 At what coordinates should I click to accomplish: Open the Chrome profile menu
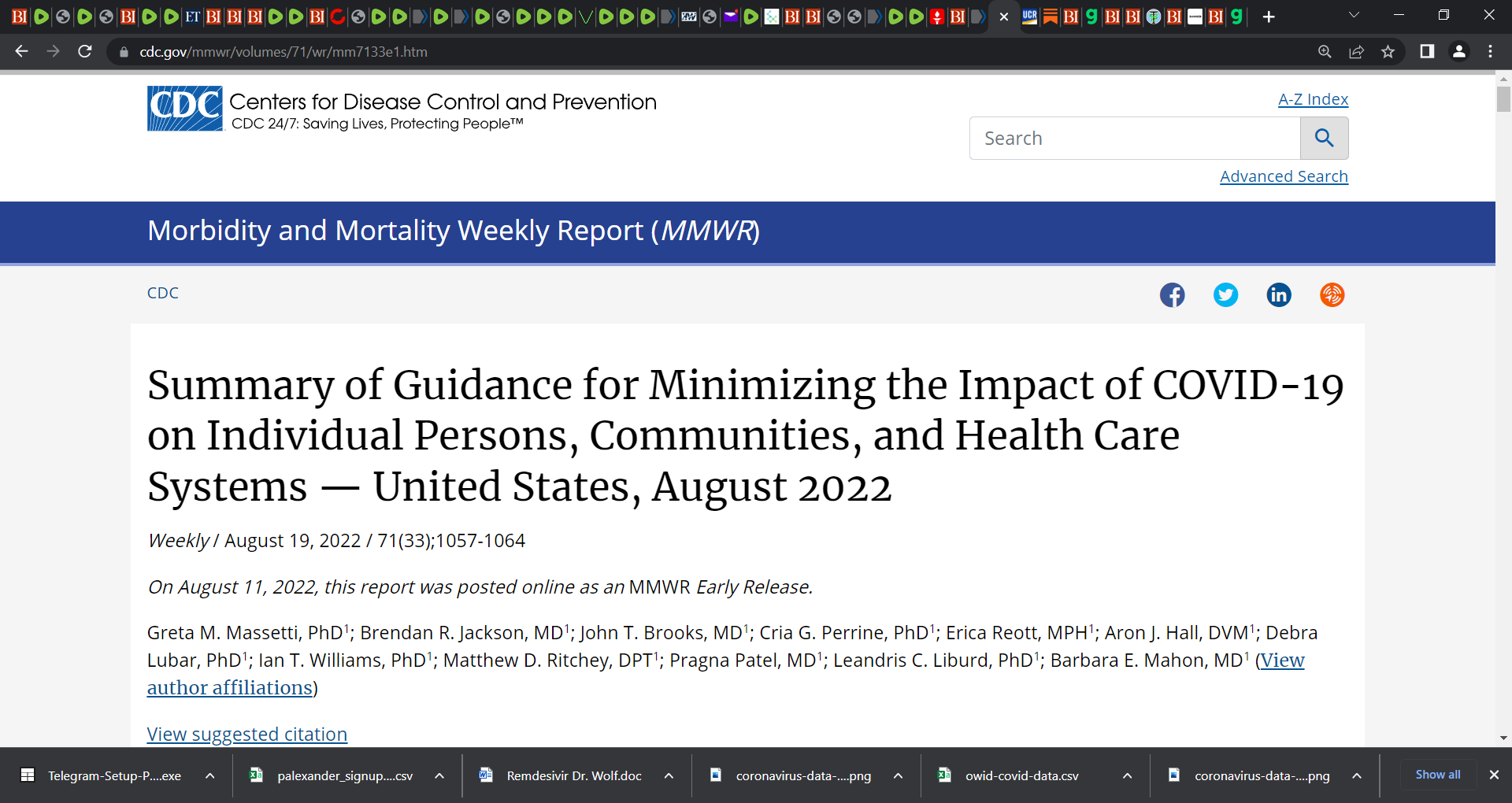[x=1458, y=51]
